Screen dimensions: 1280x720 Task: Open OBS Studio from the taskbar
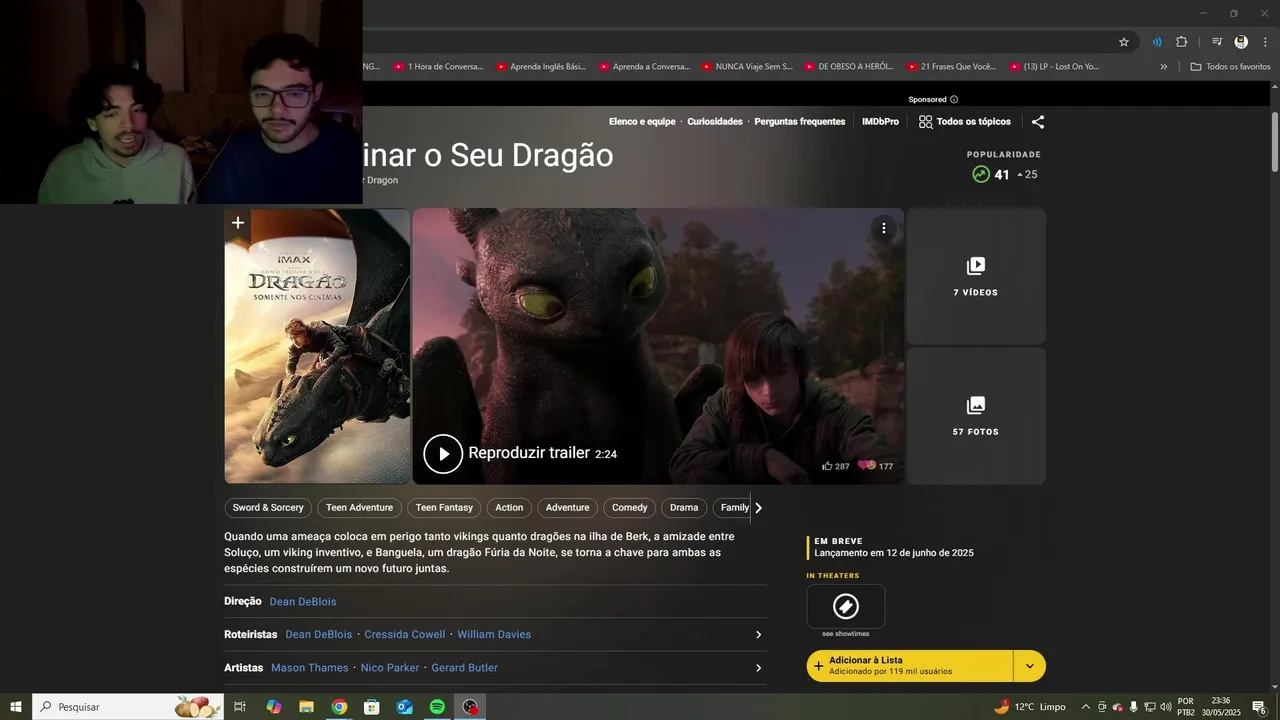pos(470,707)
